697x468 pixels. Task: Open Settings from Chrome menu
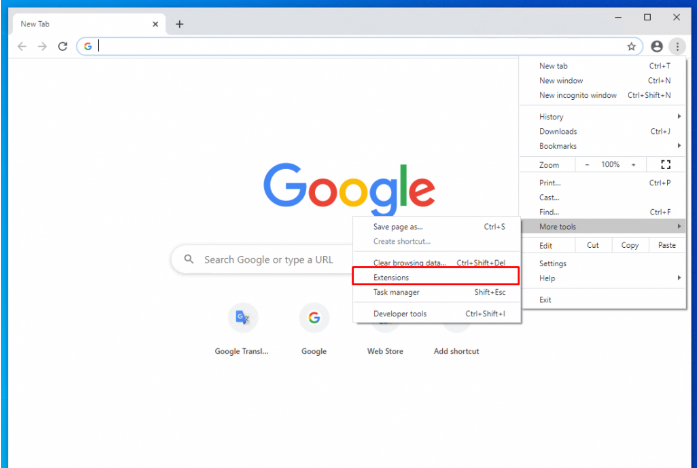(x=603, y=264)
